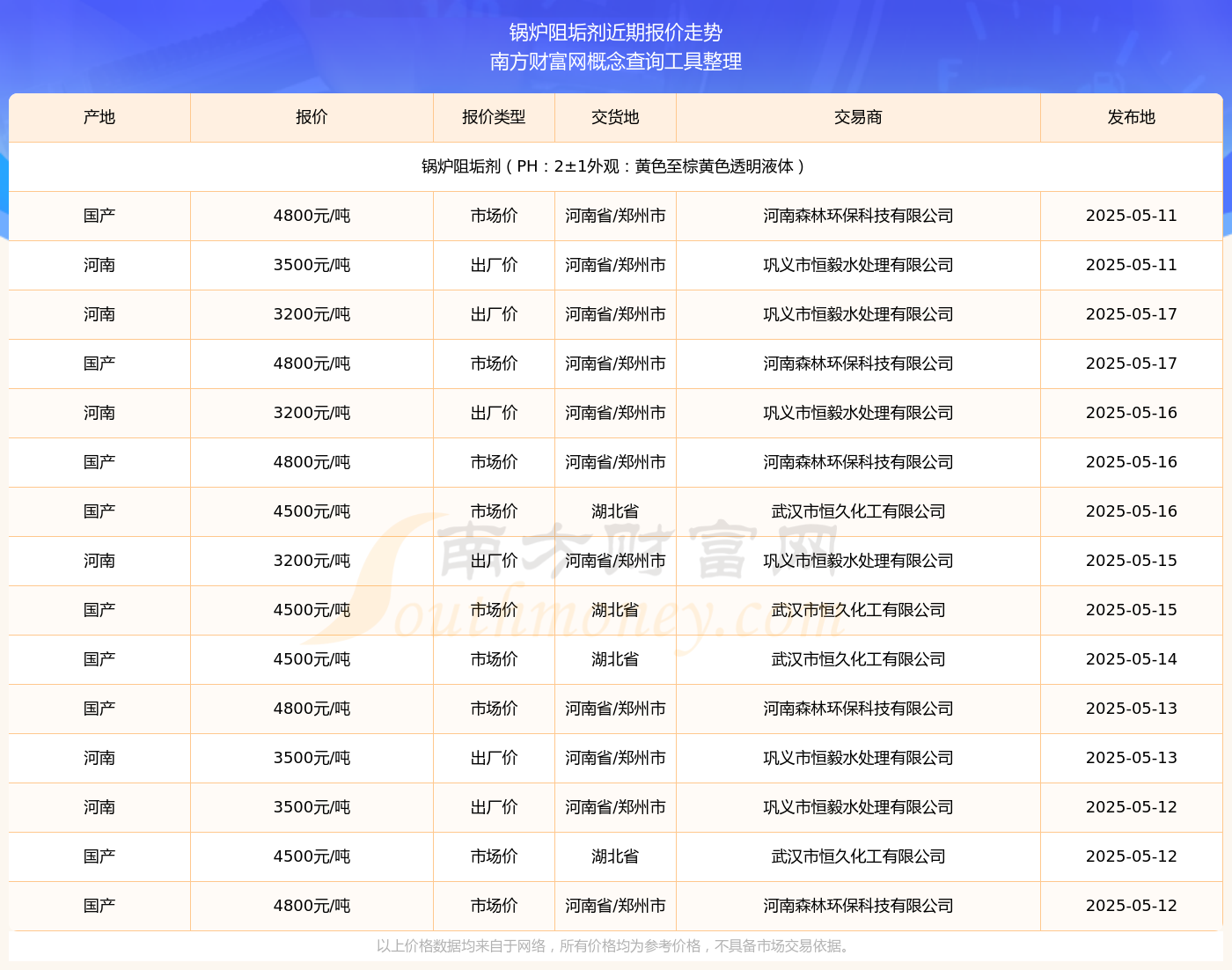Screen dimensions: 1232x970
Task: Click 河南 origin in the 2025-05-17 row
Action: click(x=99, y=314)
